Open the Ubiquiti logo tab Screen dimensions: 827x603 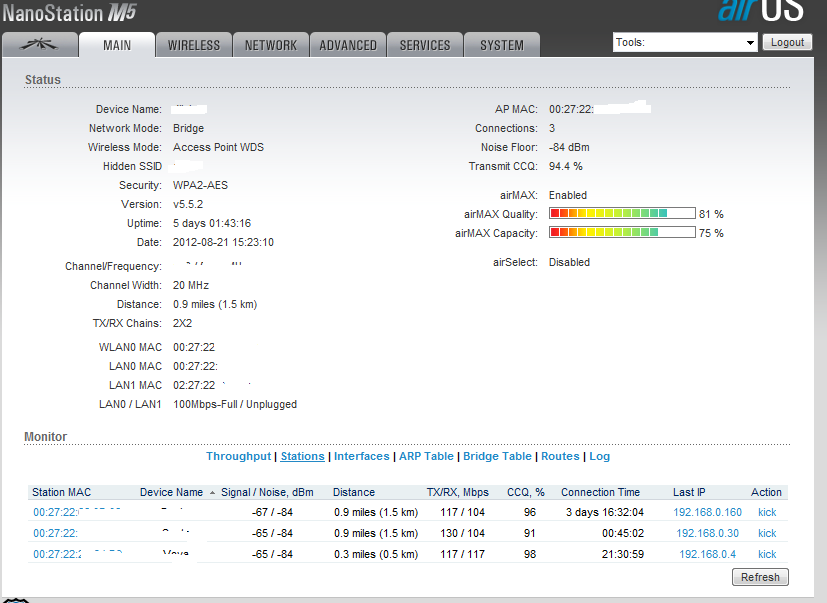click(x=40, y=45)
